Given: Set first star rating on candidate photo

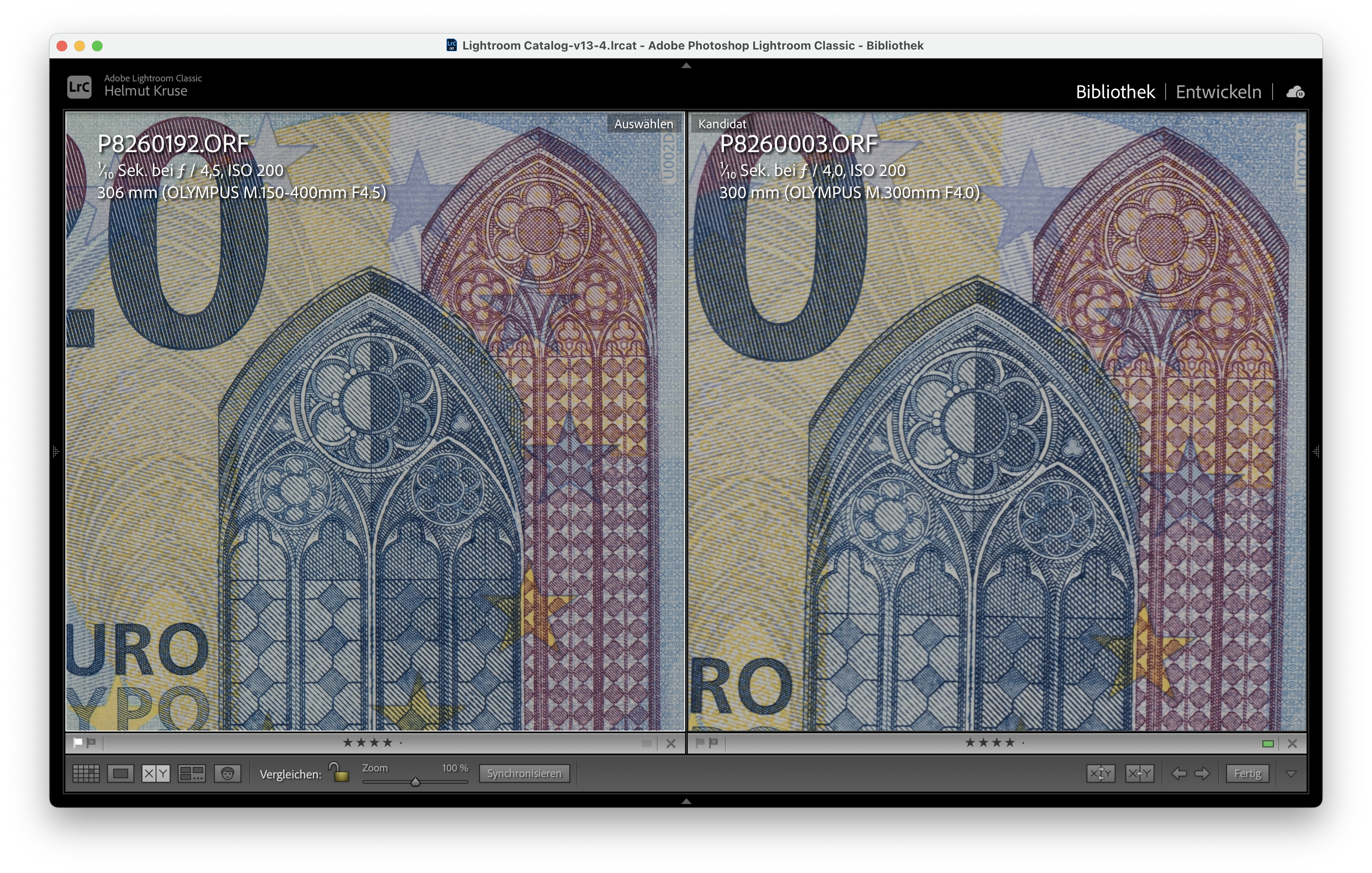Looking at the screenshot, I should [970, 743].
